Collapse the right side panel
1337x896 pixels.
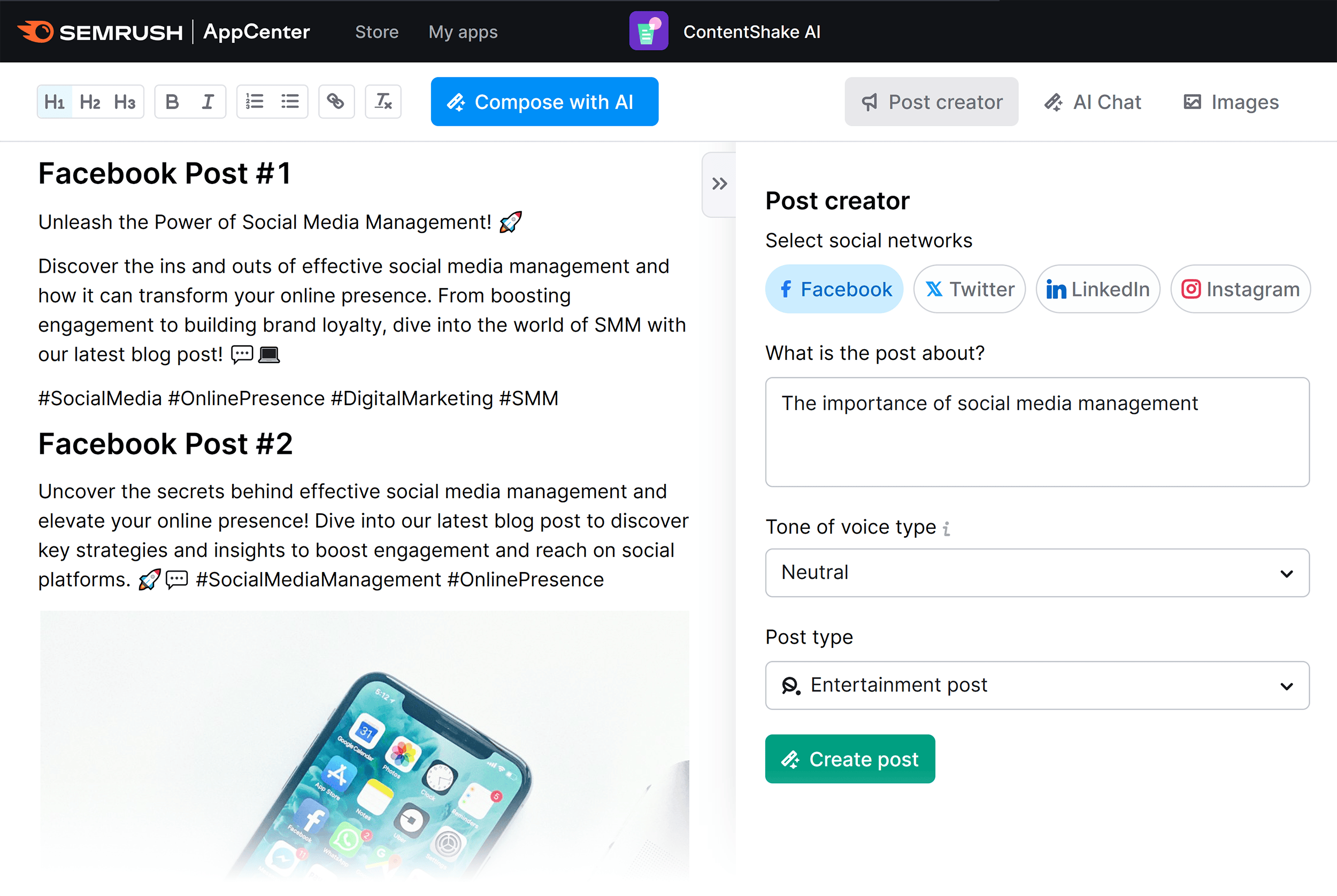click(x=719, y=184)
